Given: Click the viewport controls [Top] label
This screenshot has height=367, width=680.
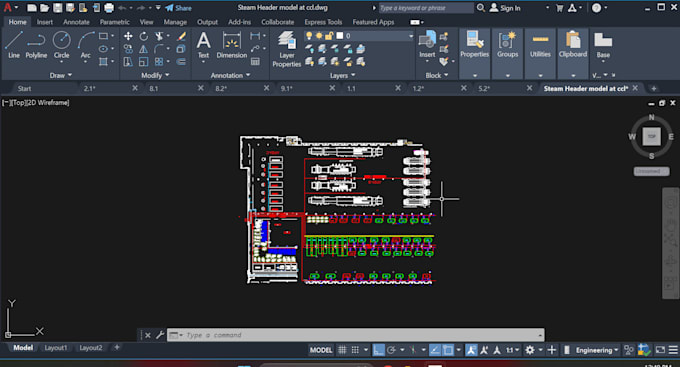Looking at the screenshot, I should (19, 103).
